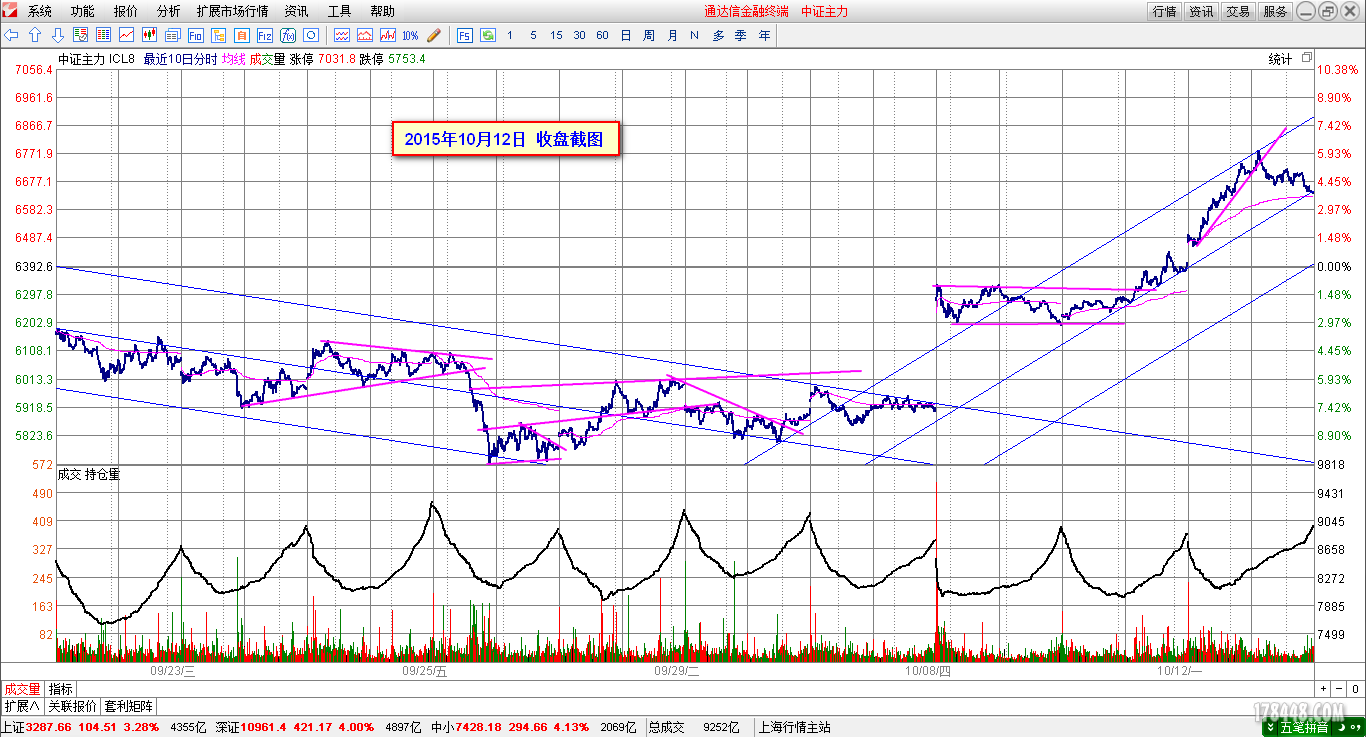Click the circle-in-square toolbar icon

pos(310,35)
